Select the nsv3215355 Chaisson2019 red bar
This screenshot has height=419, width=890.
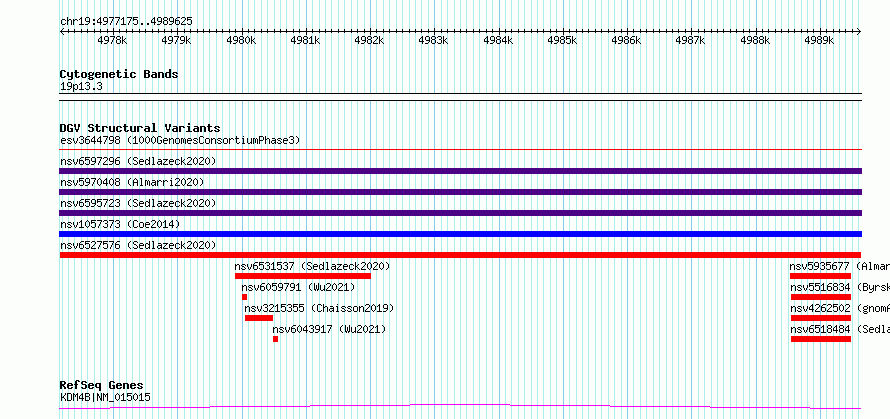[x=259, y=318]
